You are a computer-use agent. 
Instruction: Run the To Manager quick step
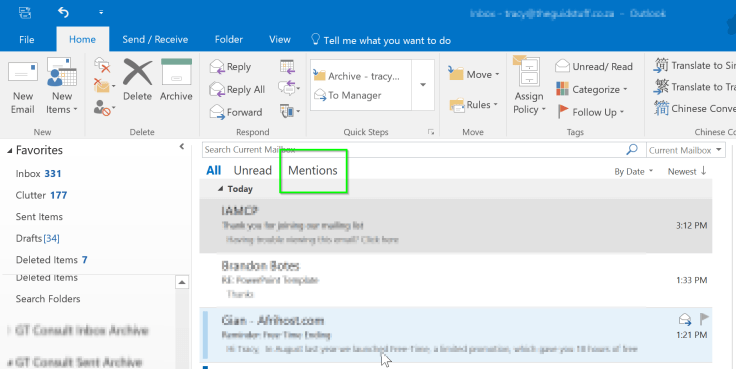tap(348, 95)
